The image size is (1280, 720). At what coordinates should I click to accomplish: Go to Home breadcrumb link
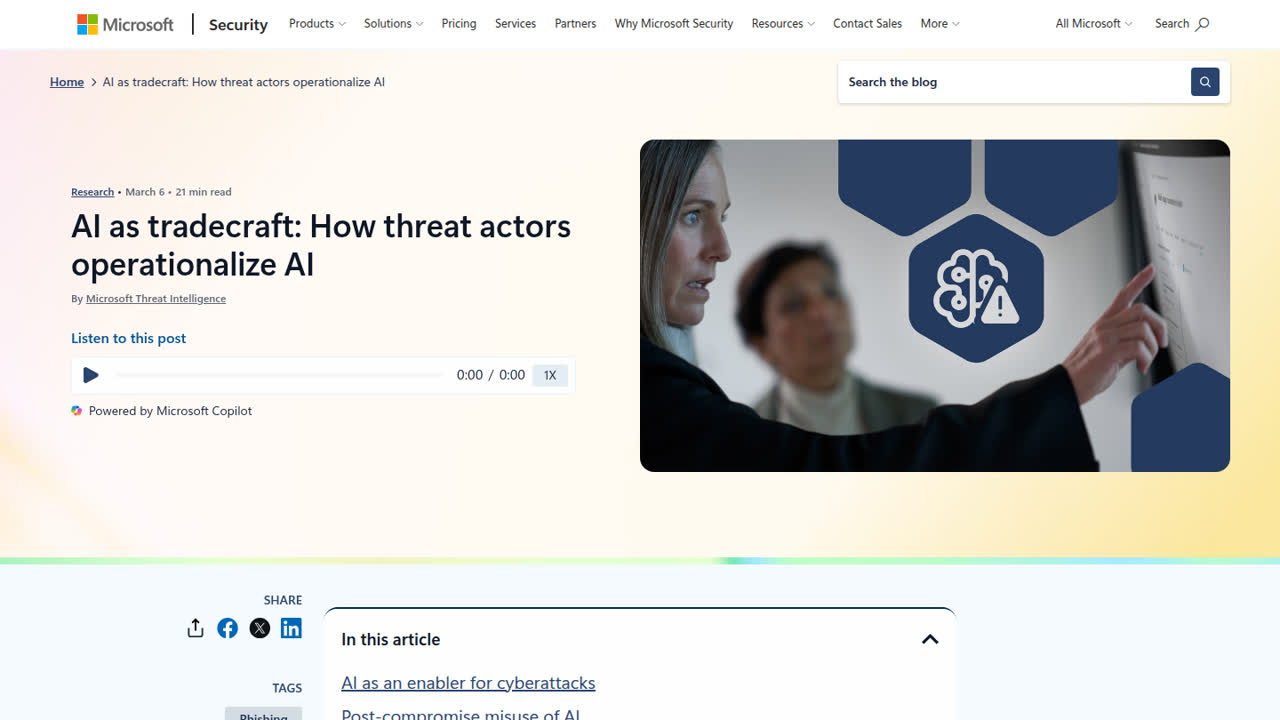tap(67, 82)
